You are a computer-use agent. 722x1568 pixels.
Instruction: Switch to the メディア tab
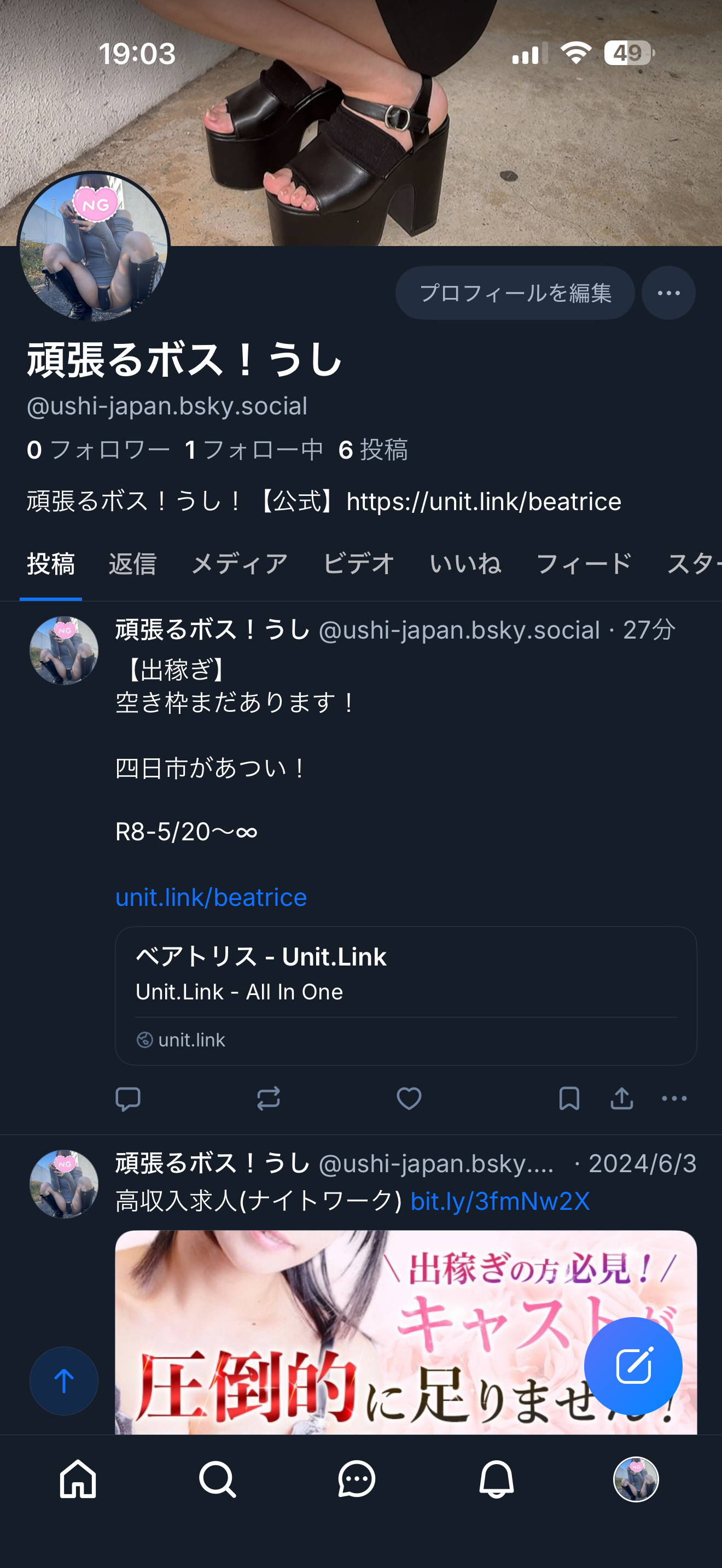(x=239, y=564)
